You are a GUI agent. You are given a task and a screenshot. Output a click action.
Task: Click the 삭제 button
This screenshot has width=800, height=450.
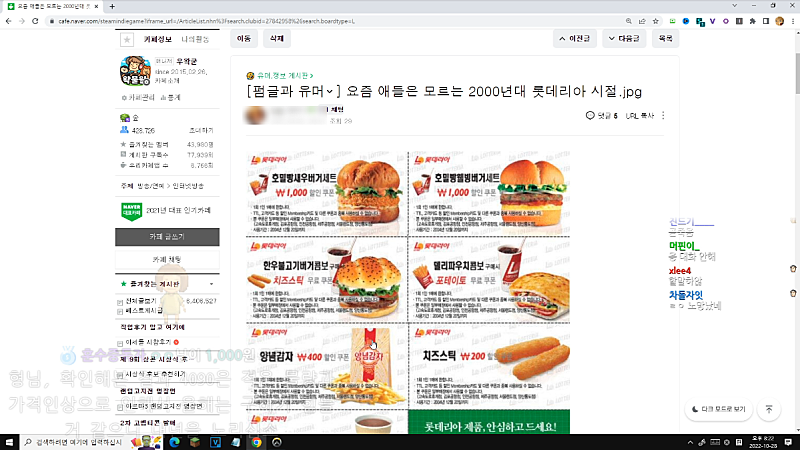coord(277,38)
